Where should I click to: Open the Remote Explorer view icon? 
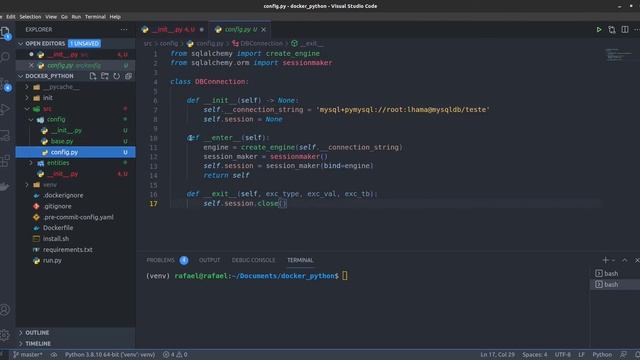pos(5,135)
